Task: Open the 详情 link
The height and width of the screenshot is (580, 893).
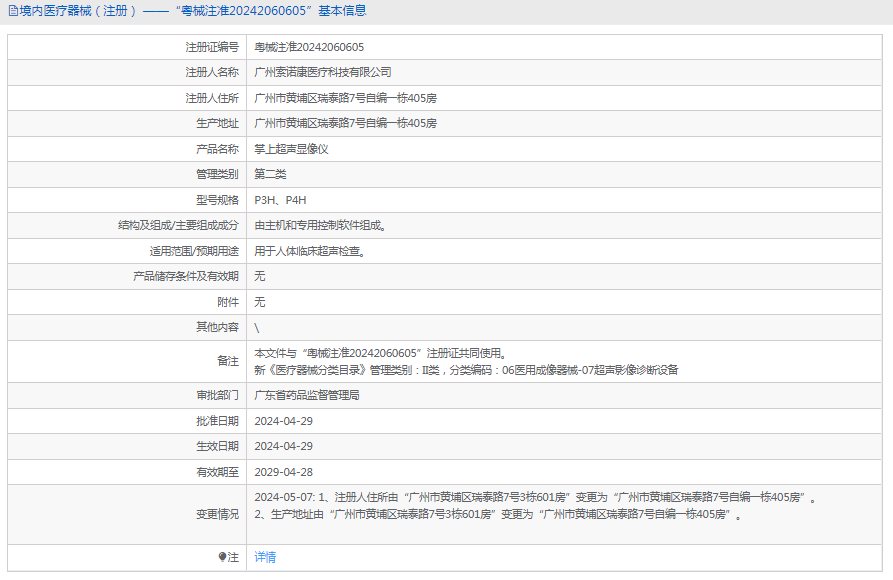Action: pos(265,557)
